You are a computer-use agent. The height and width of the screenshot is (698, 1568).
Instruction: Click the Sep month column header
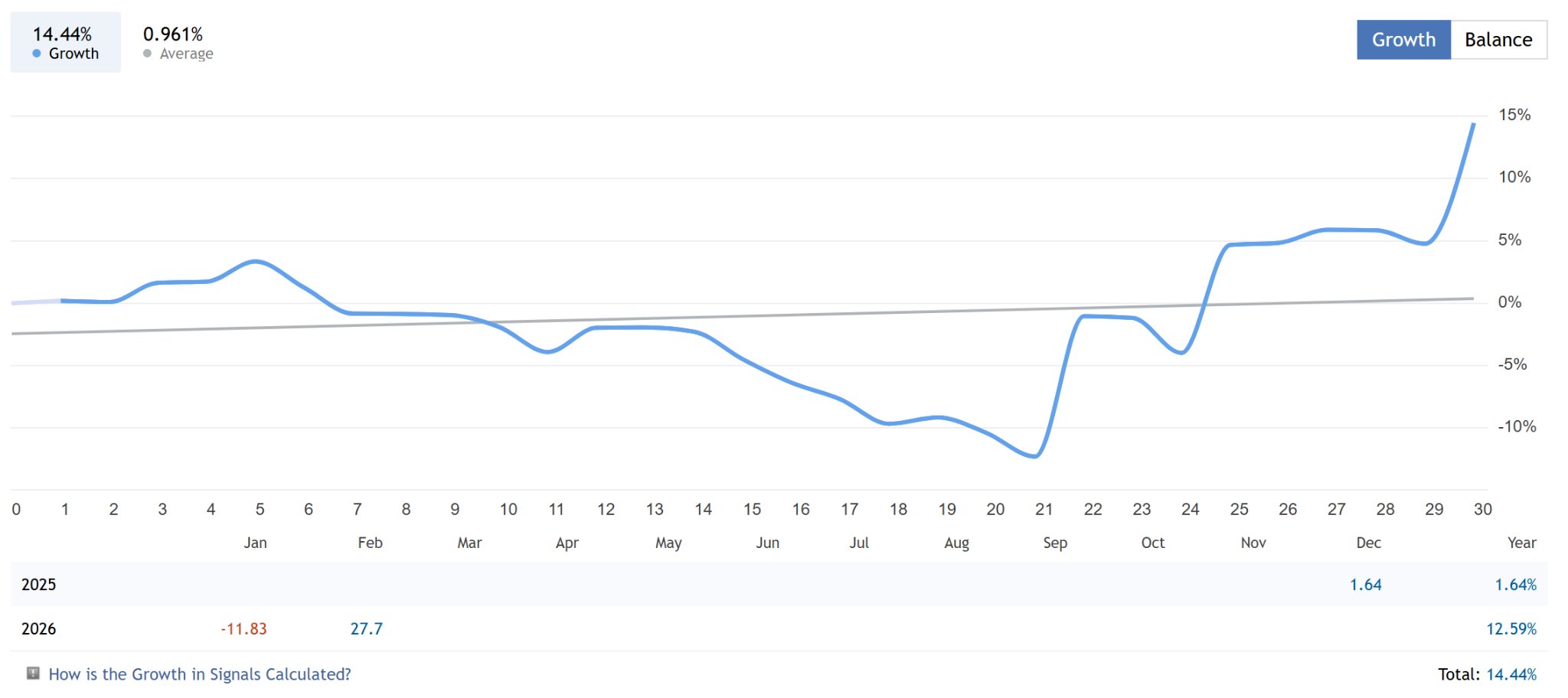(x=1054, y=543)
